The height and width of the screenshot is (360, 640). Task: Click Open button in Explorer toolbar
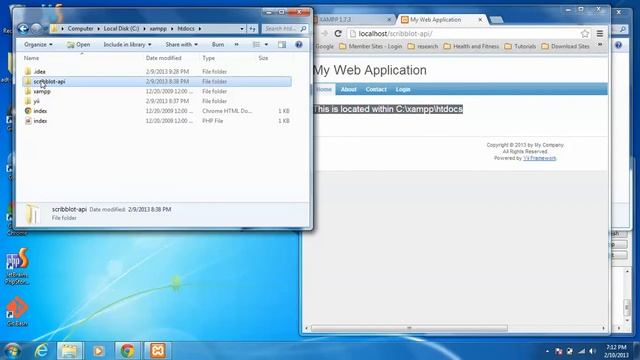click(x=78, y=44)
